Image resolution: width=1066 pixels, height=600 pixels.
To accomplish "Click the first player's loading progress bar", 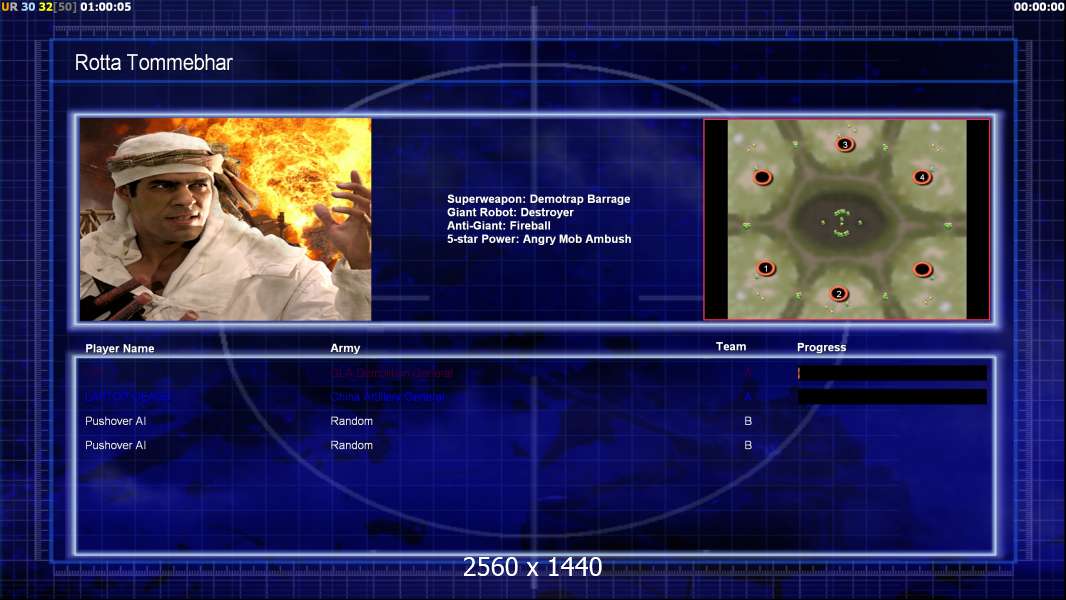I will 892,373.
